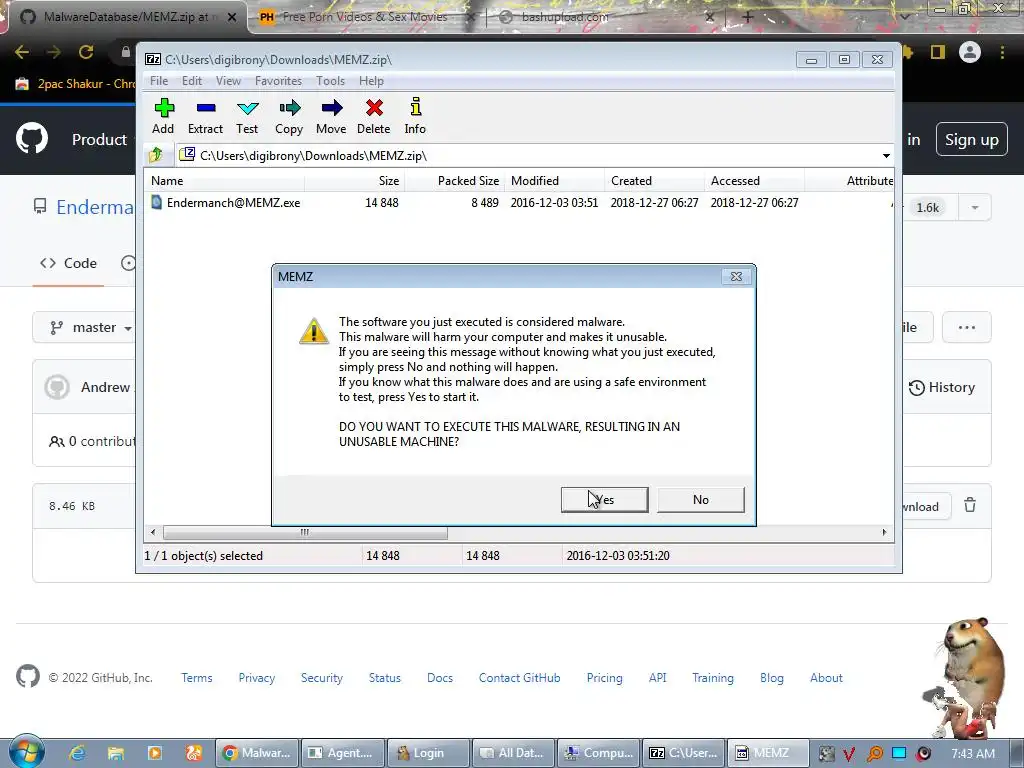
Task: Click the left scroll arrow in 7-Zip
Action: coord(153,532)
